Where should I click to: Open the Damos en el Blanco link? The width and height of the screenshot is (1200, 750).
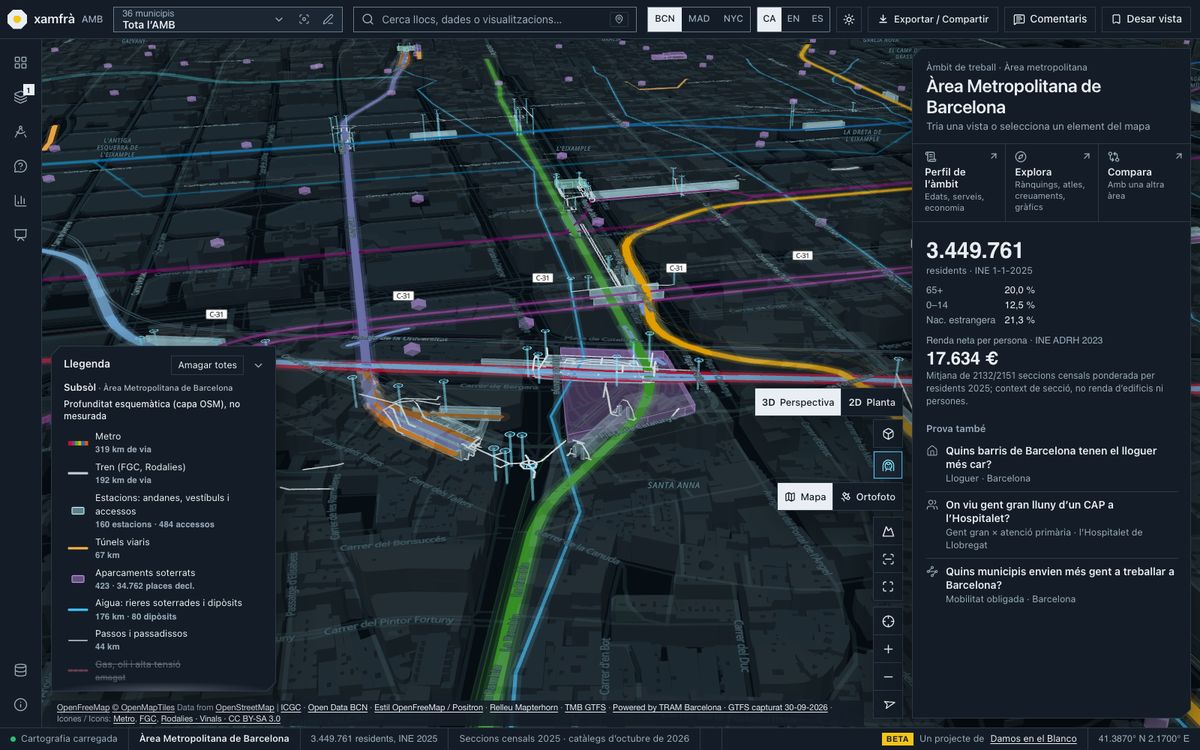[x=1033, y=739]
